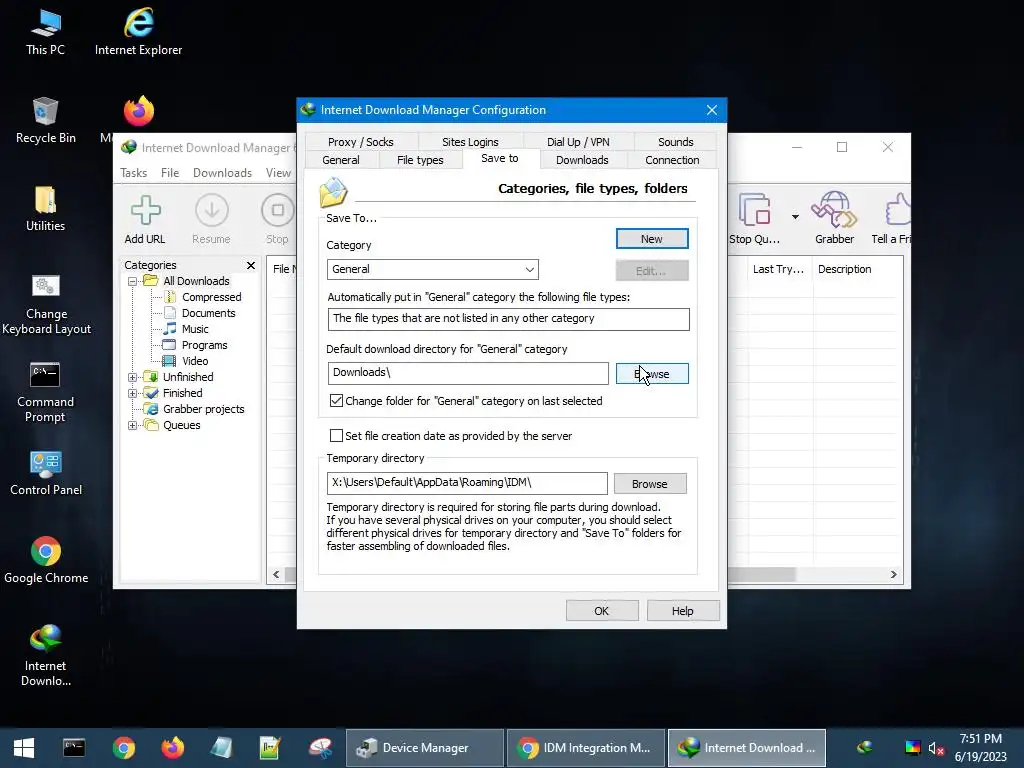1024x768 pixels.
Task: Close the Categories panel in IDM
Action: point(251,265)
